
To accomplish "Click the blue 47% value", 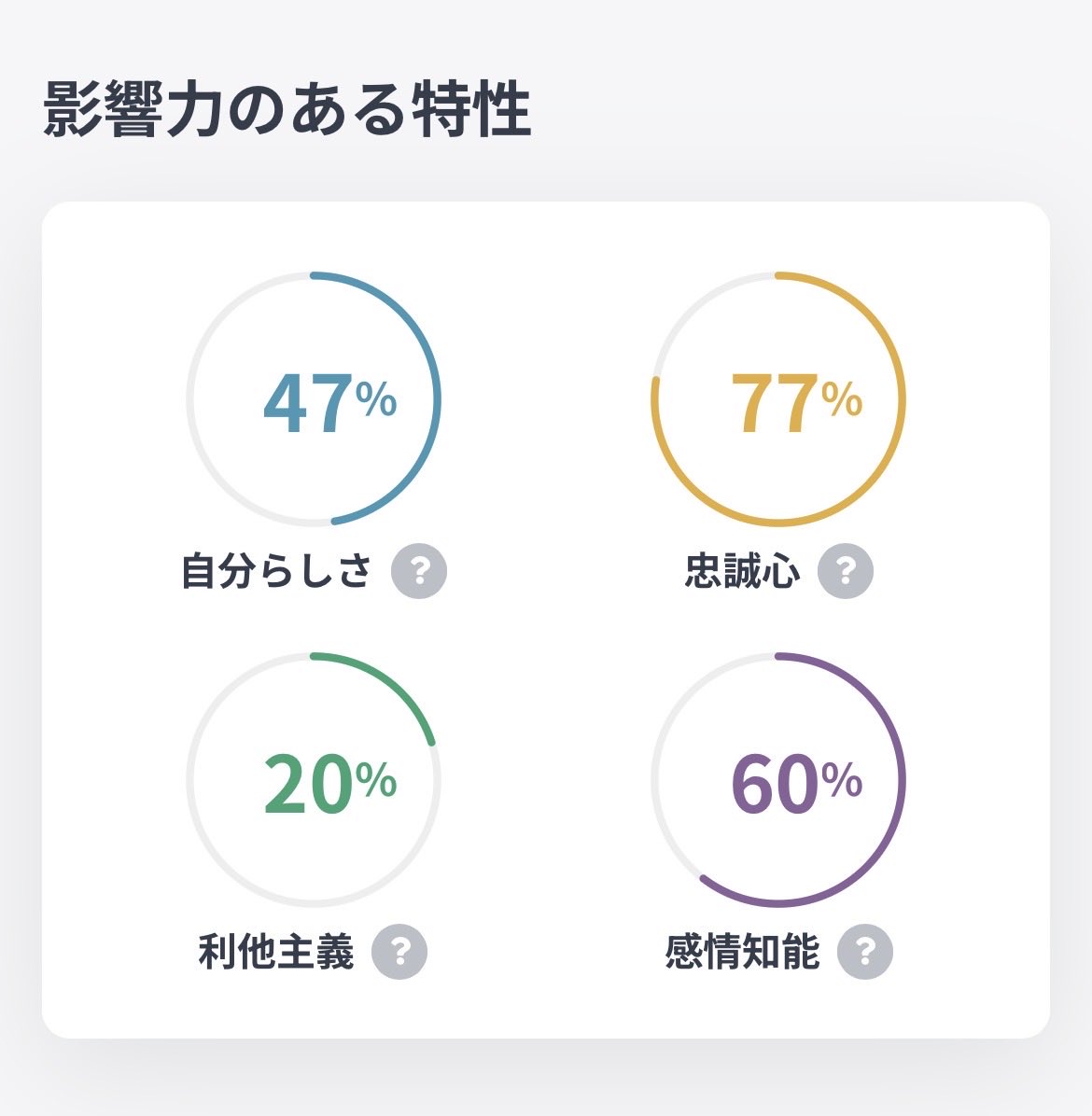I will point(330,402).
